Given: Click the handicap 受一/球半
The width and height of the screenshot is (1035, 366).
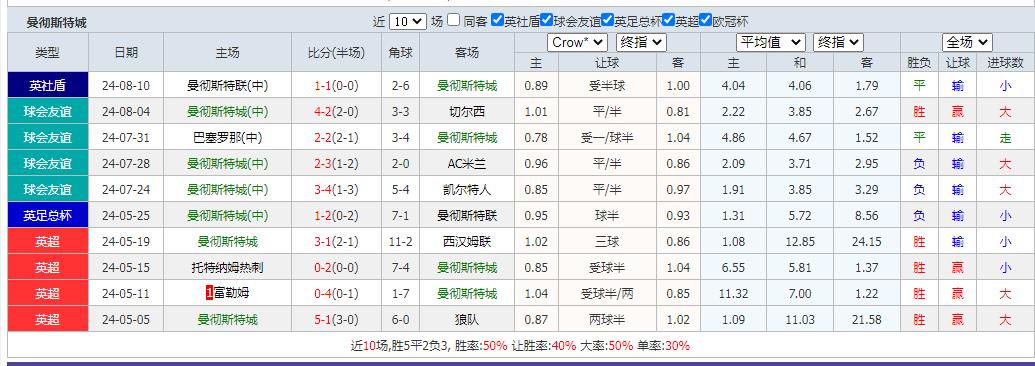Looking at the screenshot, I should point(607,137).
